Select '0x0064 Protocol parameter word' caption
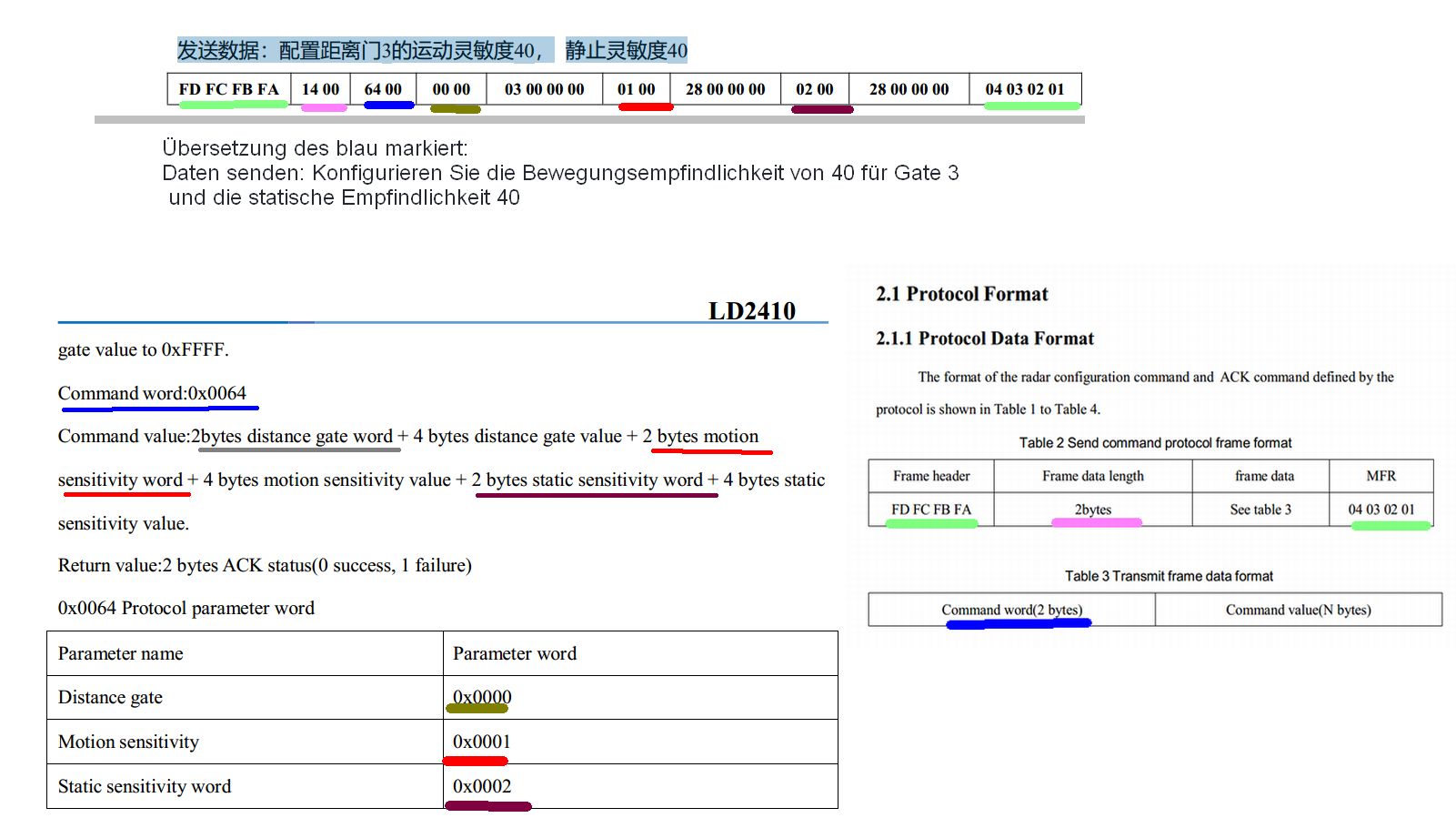Screen dimensions: 1456x828 [x=186, y=608]
